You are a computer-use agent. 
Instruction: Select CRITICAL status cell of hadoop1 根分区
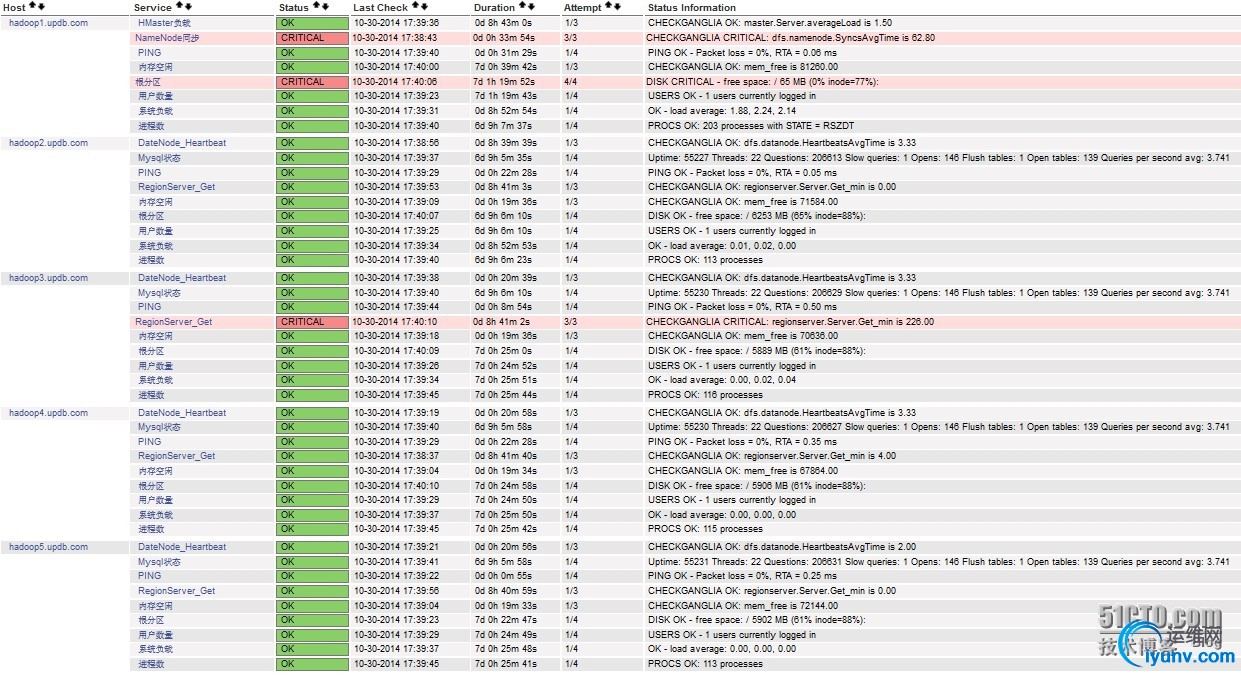(313, 82)
